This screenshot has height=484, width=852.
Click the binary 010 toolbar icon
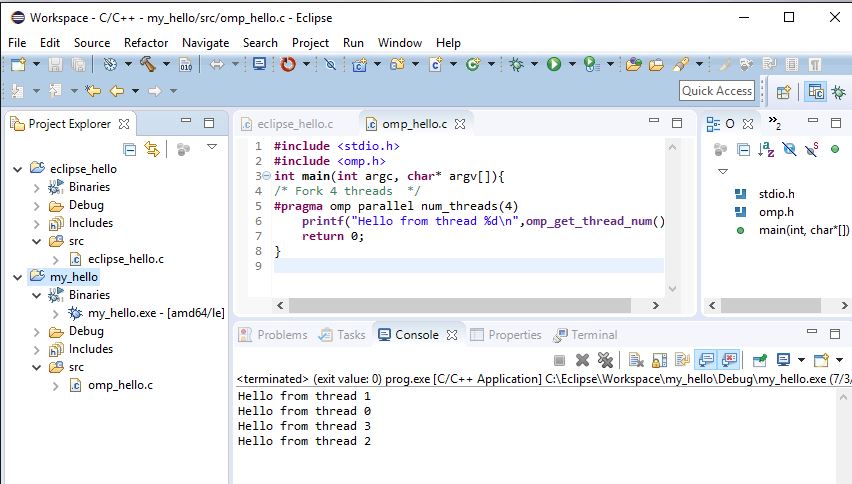[x=186, y=65]
